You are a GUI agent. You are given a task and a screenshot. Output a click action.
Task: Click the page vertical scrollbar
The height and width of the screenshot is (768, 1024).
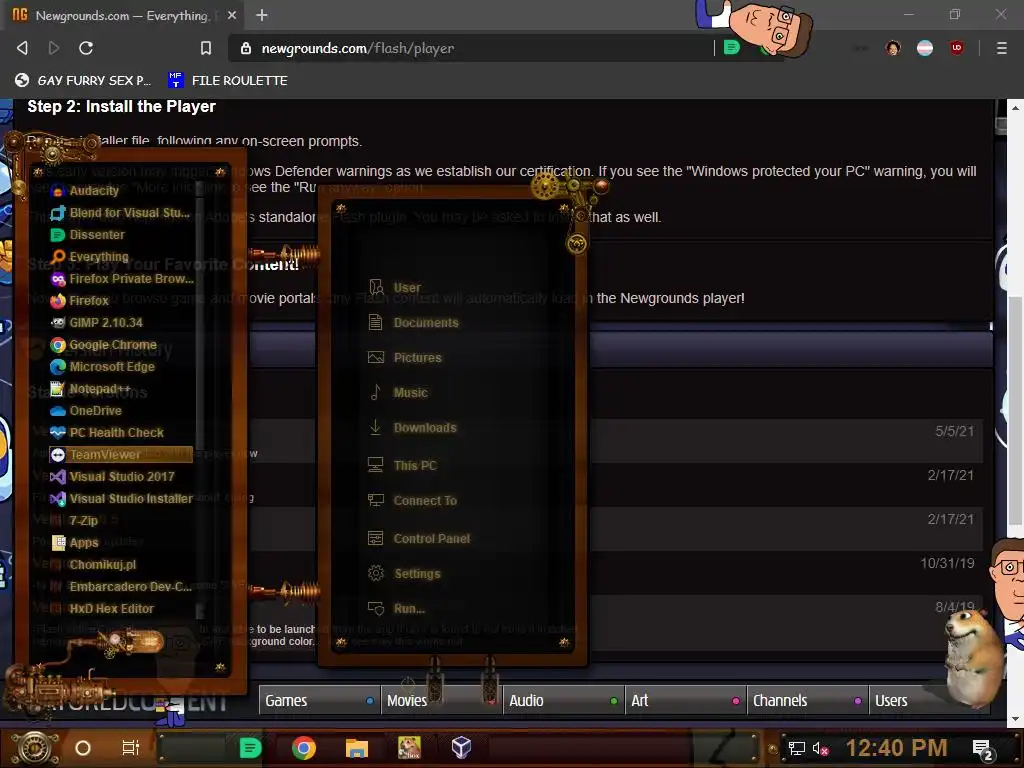coord(1014,411)
